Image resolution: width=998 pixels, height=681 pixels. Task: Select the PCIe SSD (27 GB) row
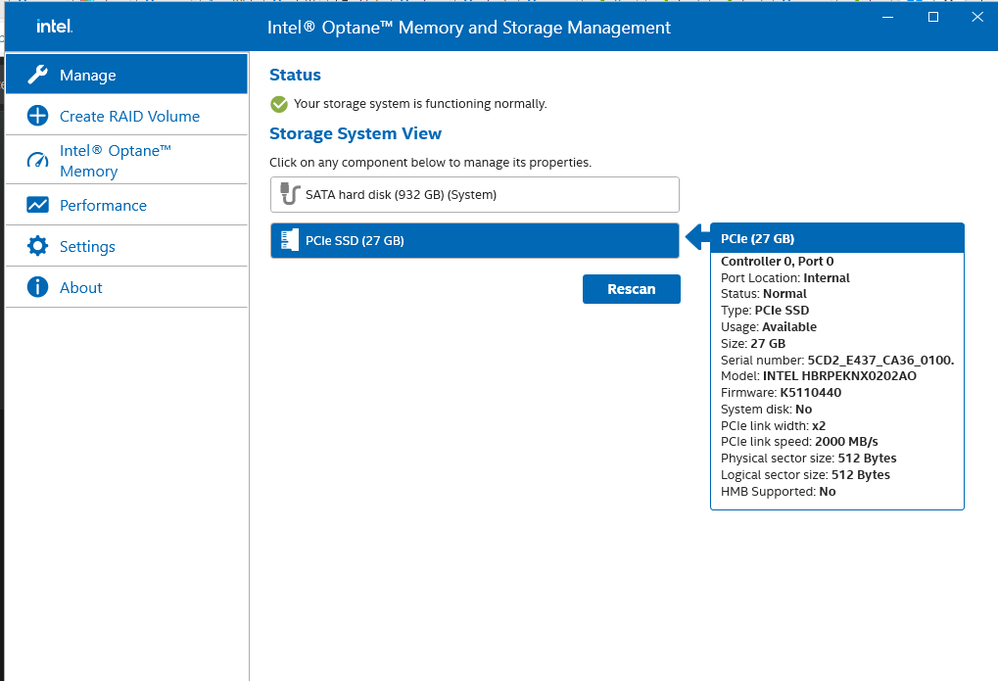coord(475,241)
